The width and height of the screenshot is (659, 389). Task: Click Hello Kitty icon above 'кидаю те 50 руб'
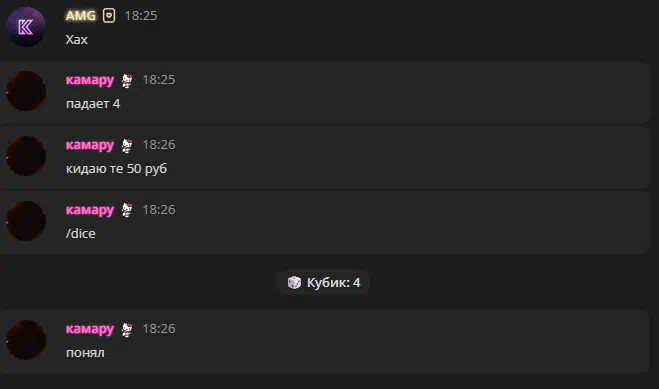point(127,145)
